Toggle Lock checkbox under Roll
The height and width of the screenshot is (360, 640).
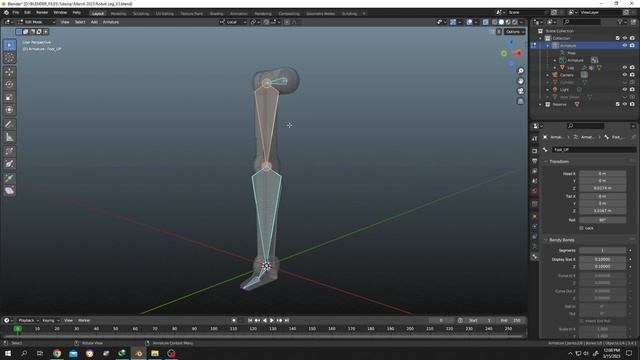582,228
